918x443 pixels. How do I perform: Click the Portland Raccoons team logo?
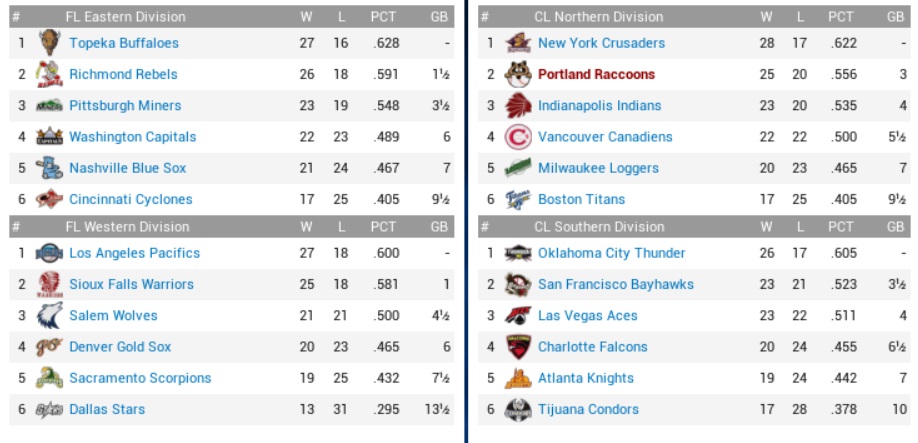pos(518,74)
